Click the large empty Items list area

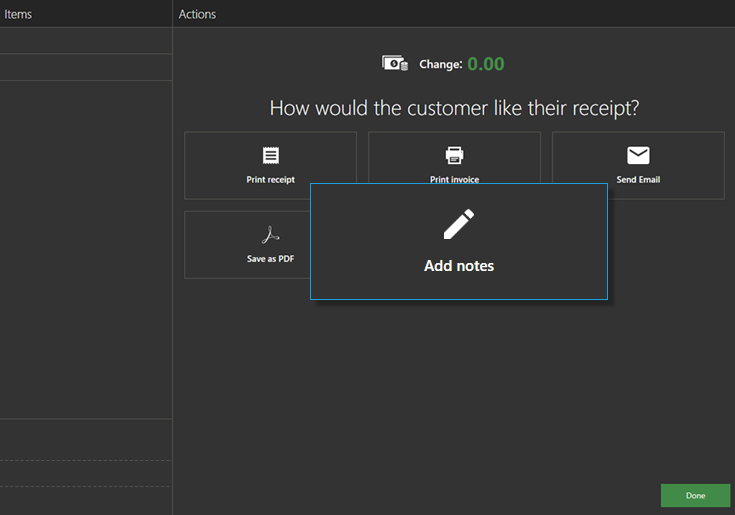pyautogui.click(x=86, y=250)
